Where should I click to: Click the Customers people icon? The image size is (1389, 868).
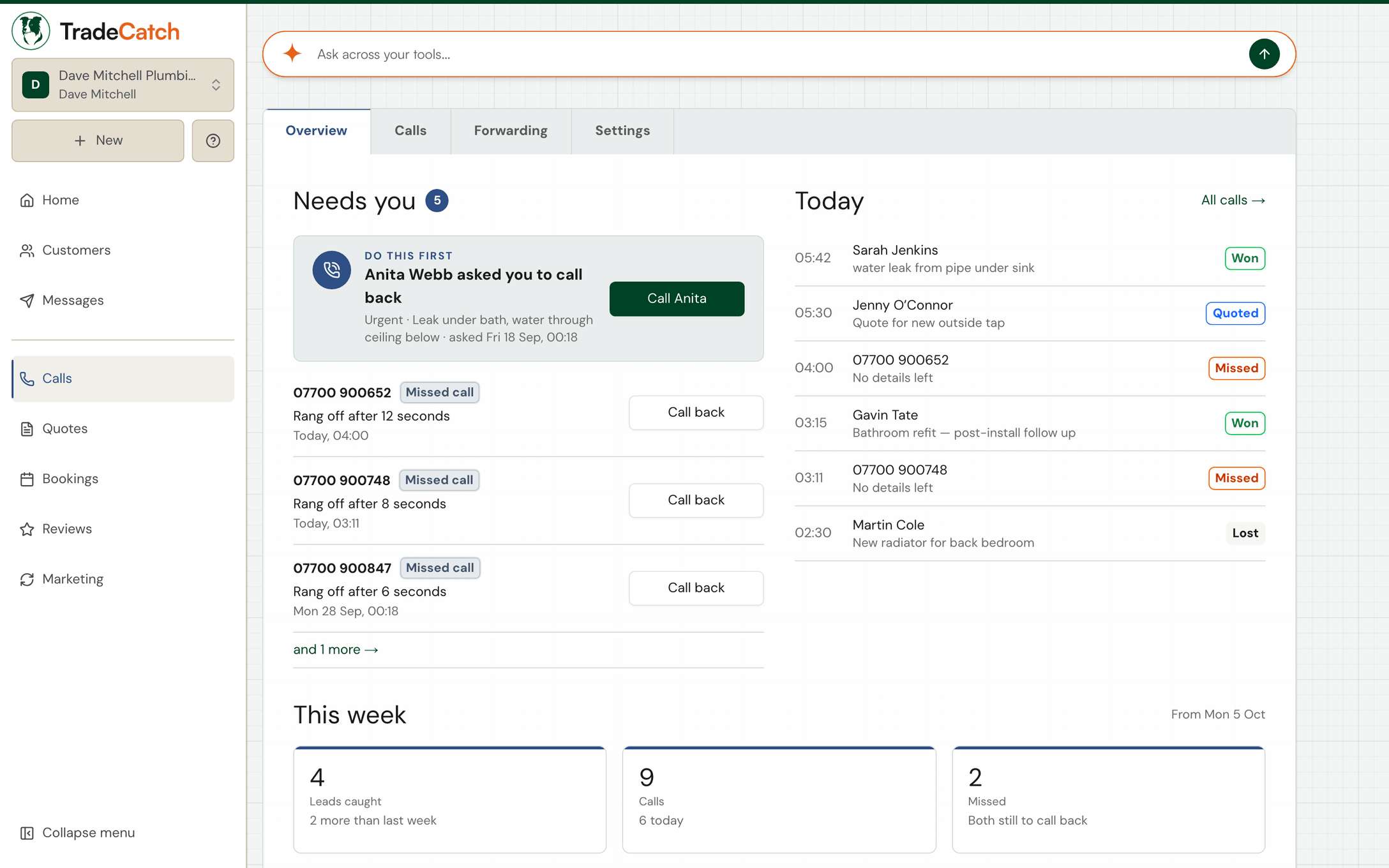point(27,250)
